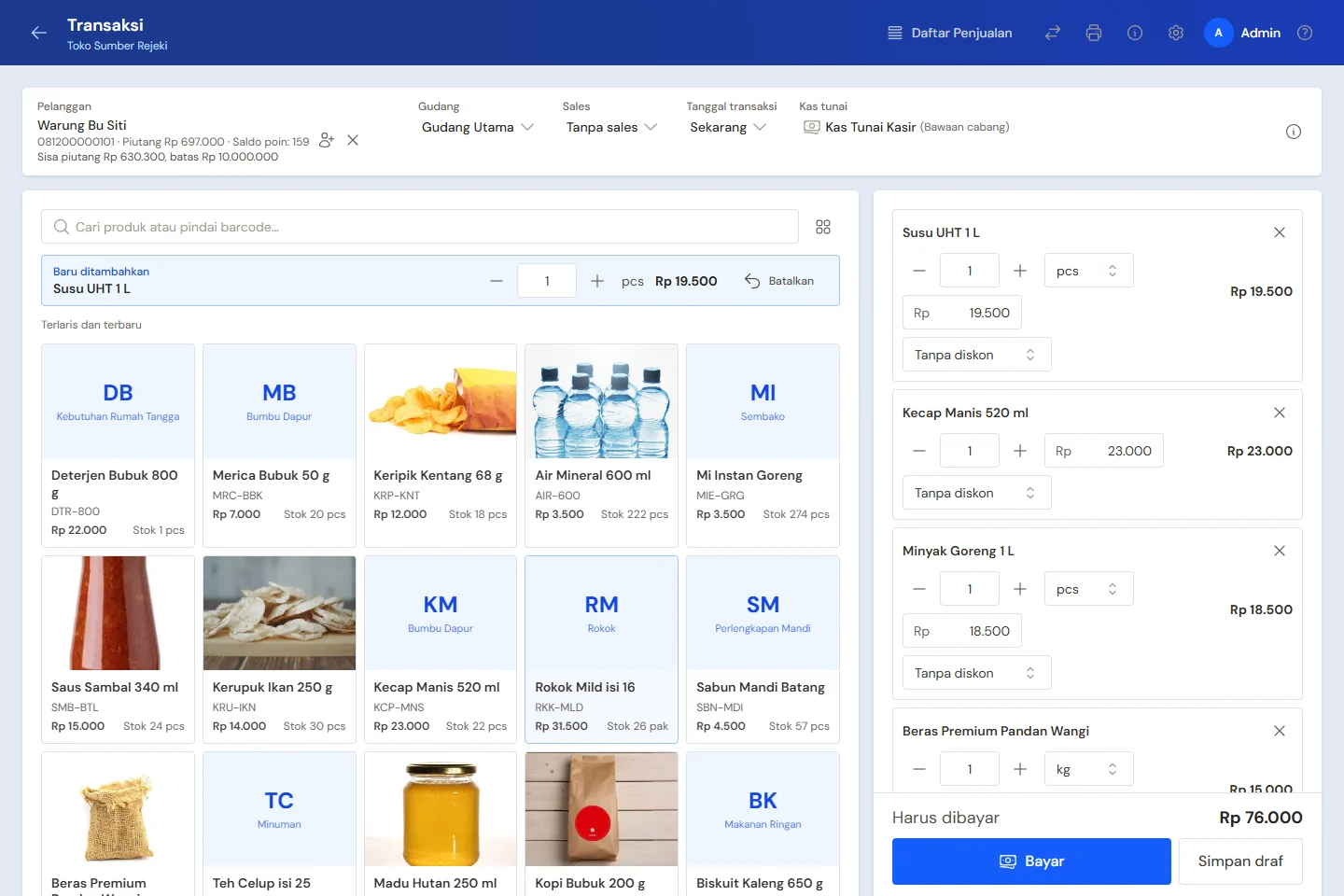Remove customer Warung Bu Siti

(x=353, y=140)
